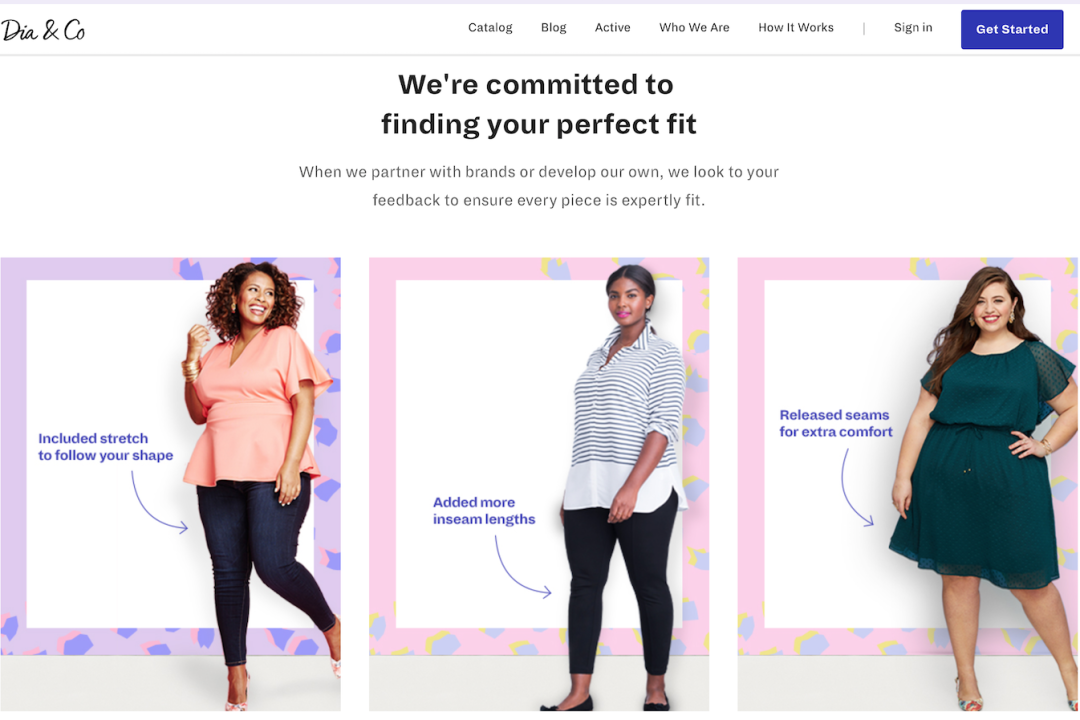The image size is (1080, 720).
Task: Open the Who We Are page
Action: [x=694, y=28]
